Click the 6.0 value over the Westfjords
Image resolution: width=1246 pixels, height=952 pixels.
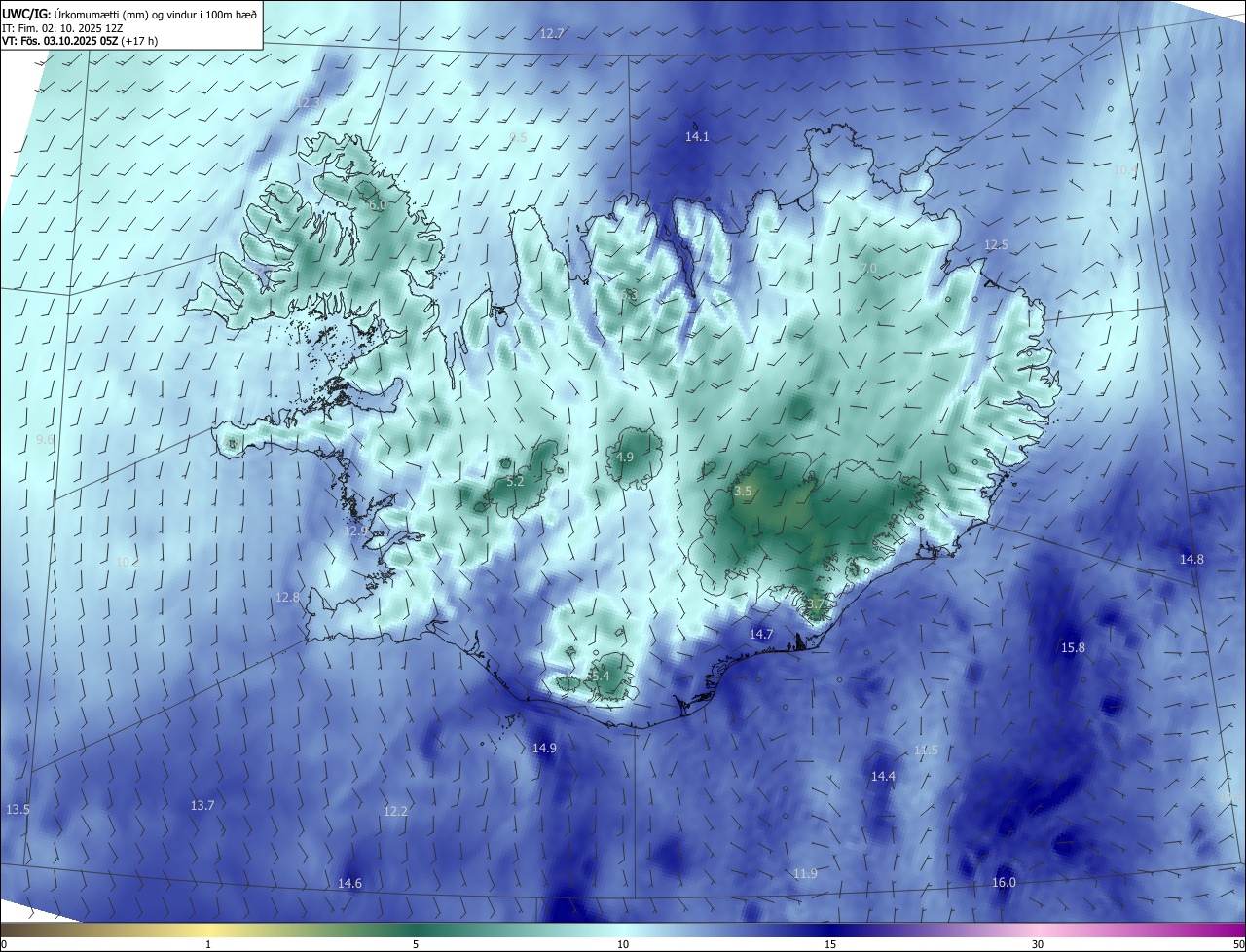(377, 205)
